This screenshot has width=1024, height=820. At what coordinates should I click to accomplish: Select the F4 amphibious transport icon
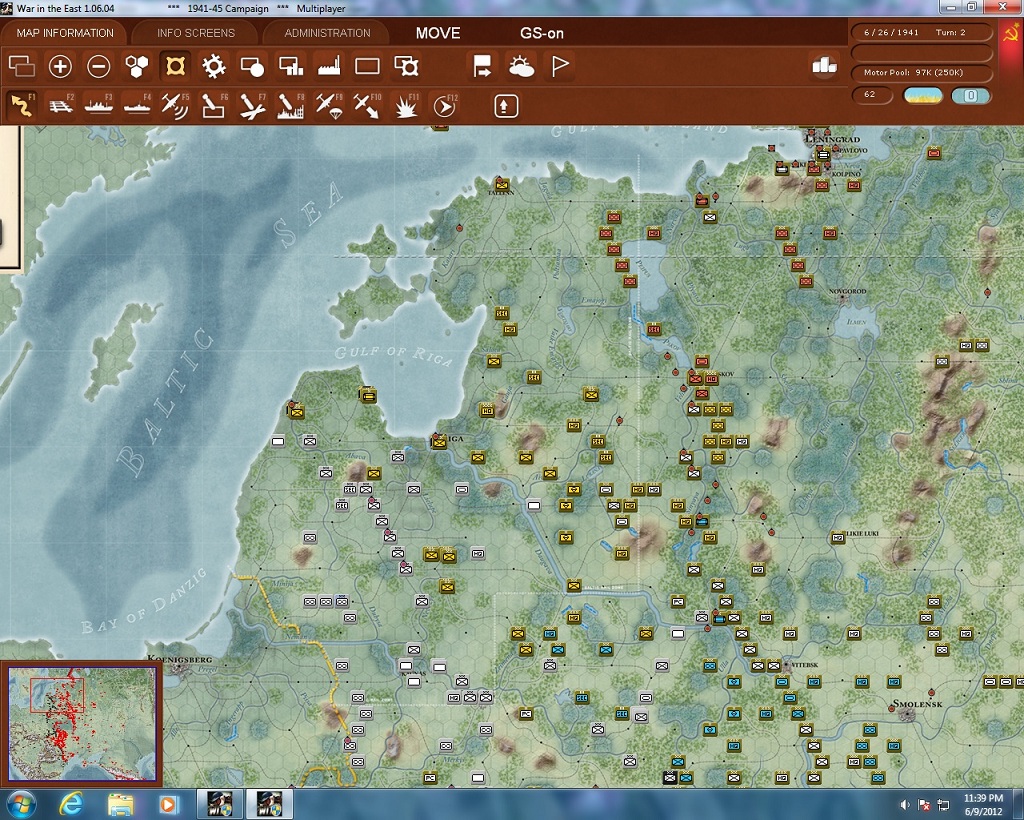tap(137, 106)
